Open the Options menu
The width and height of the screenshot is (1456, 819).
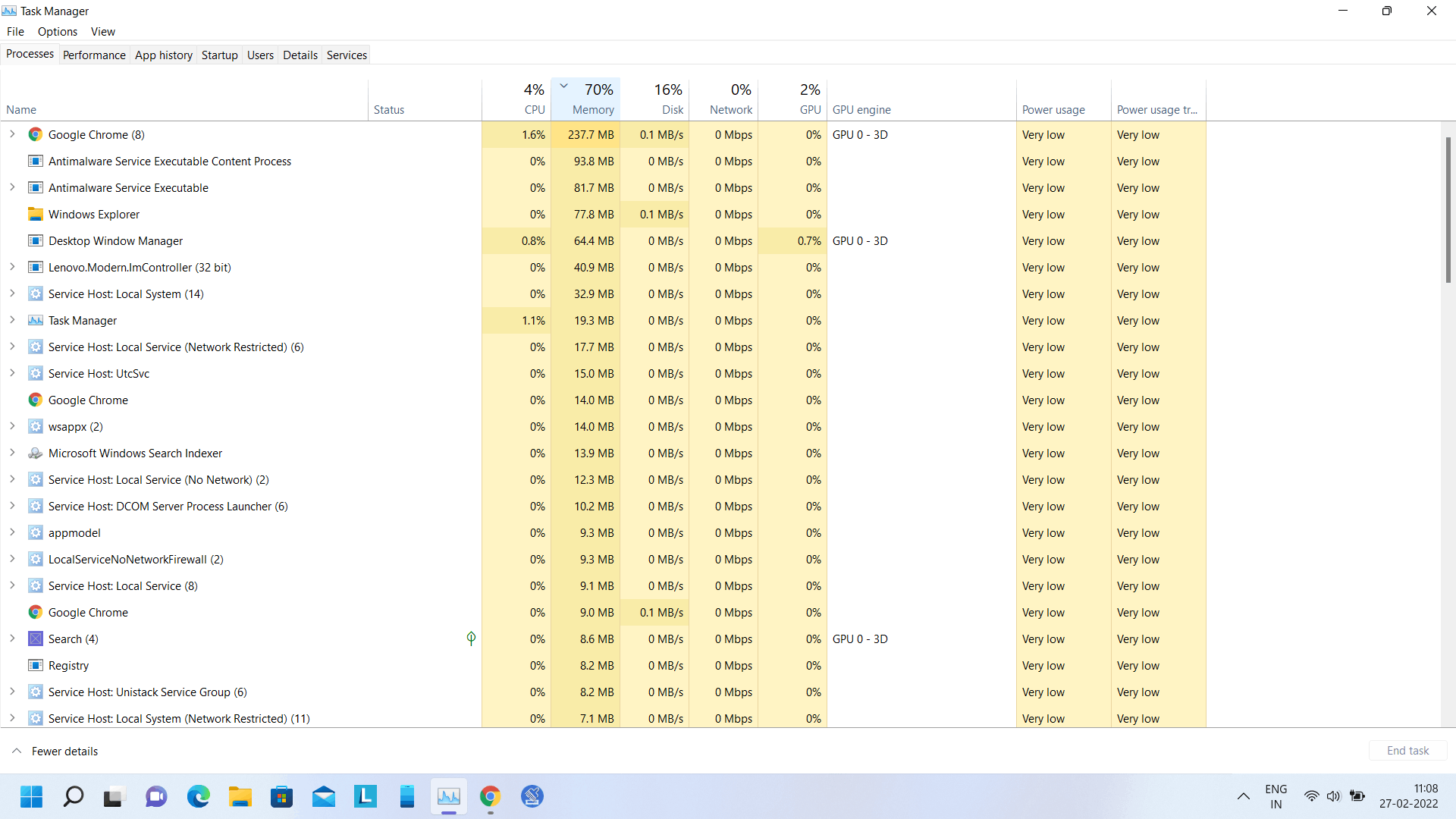coord(58,32)
